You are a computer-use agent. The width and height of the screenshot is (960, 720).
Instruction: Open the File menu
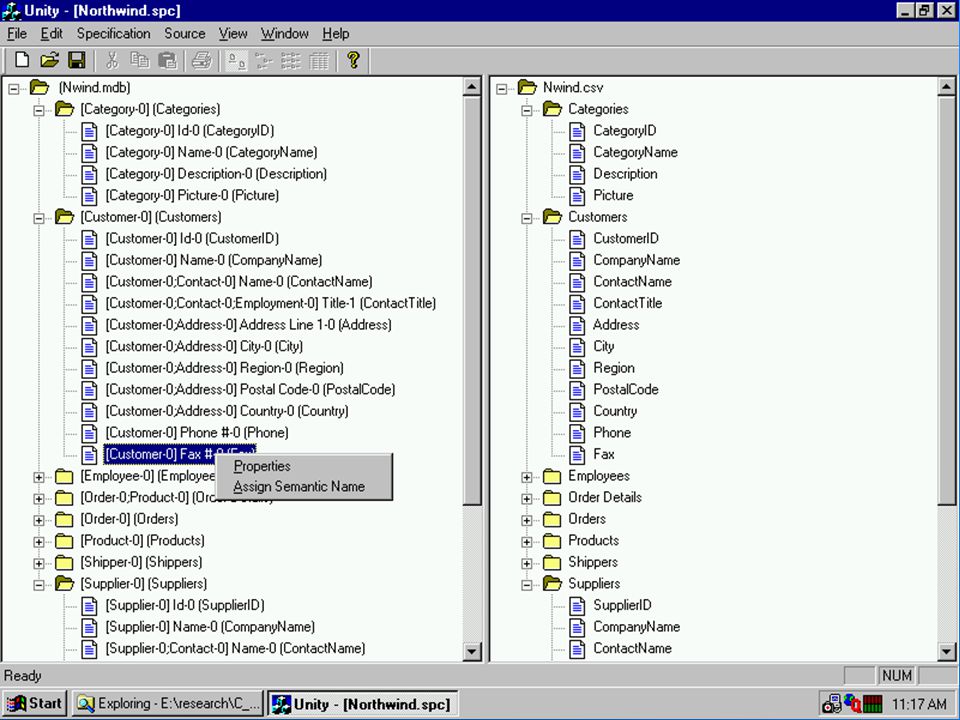pos(17,34)
